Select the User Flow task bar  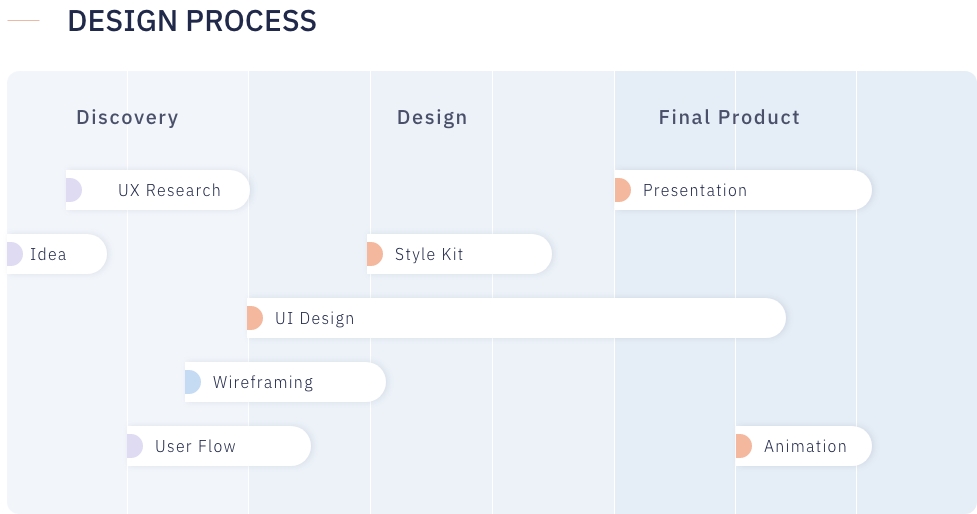219,446
